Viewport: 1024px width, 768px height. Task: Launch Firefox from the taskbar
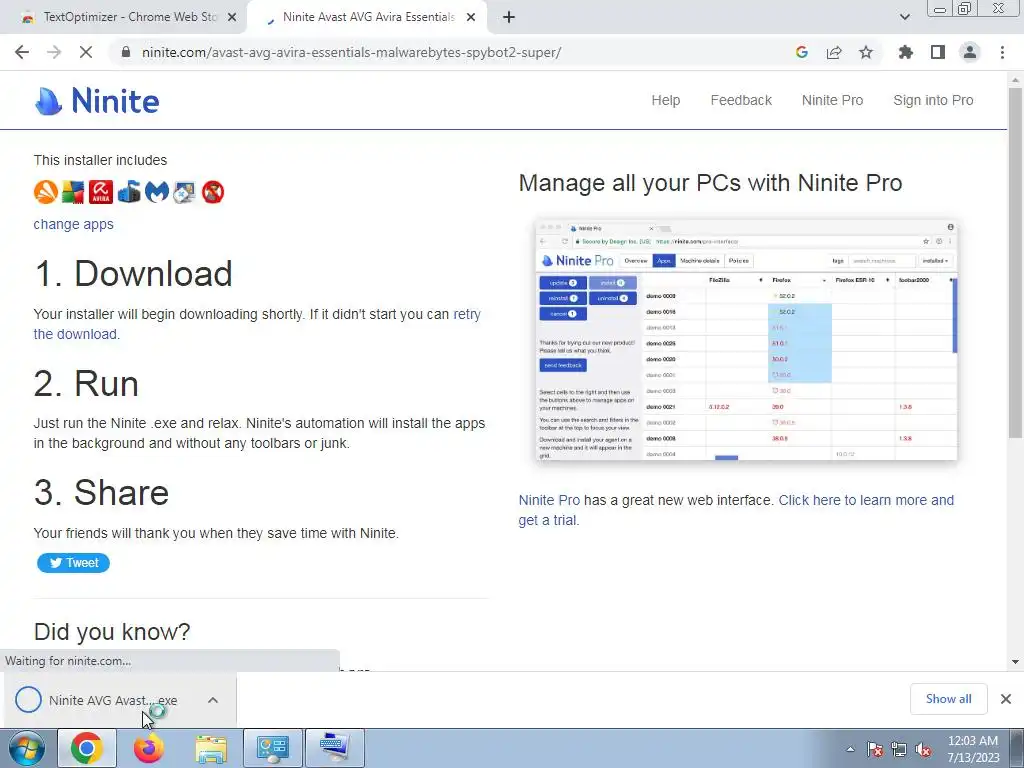[x=149, y=748]
